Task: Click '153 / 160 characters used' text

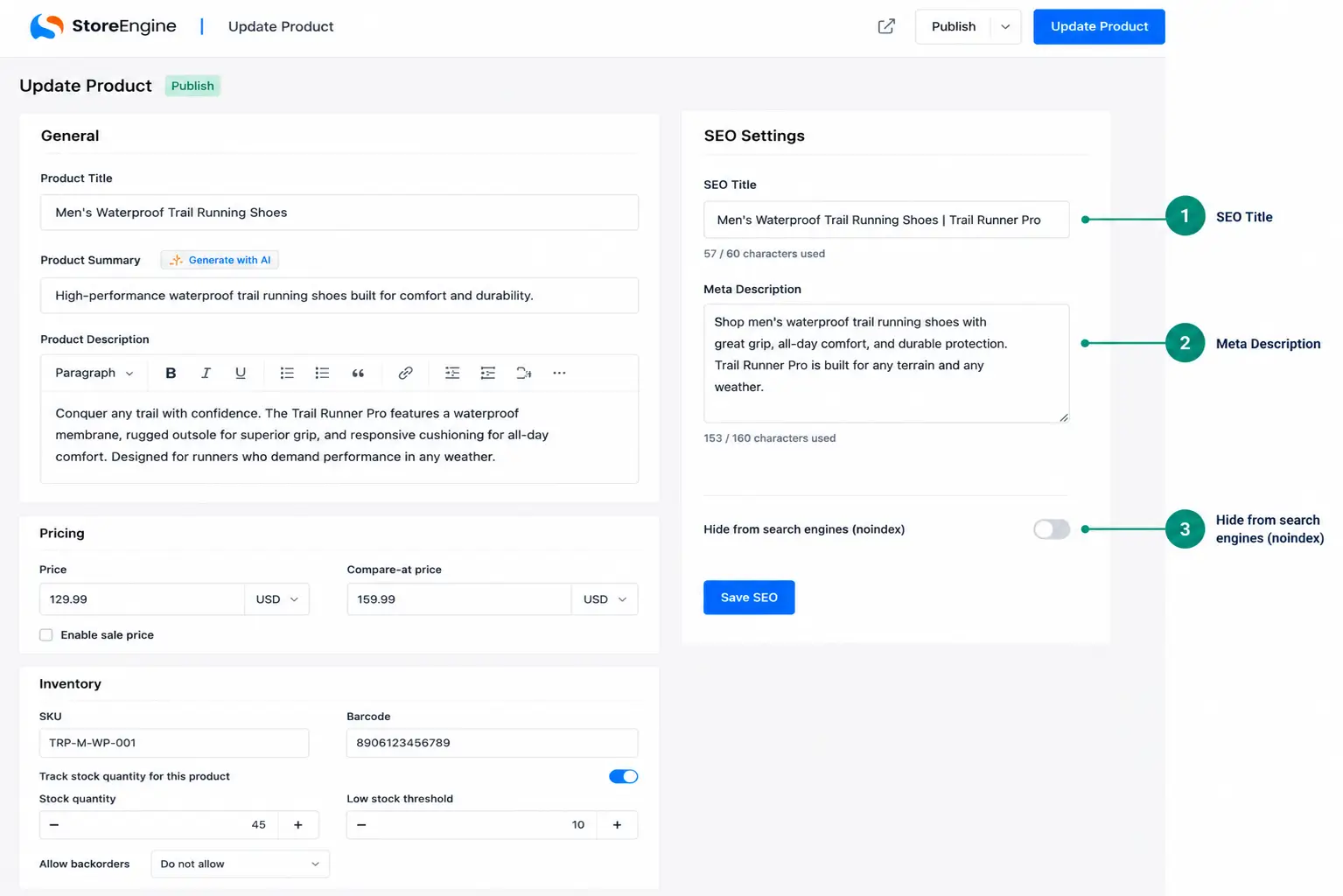Action: pyautogui.click(x=769, y=438)
